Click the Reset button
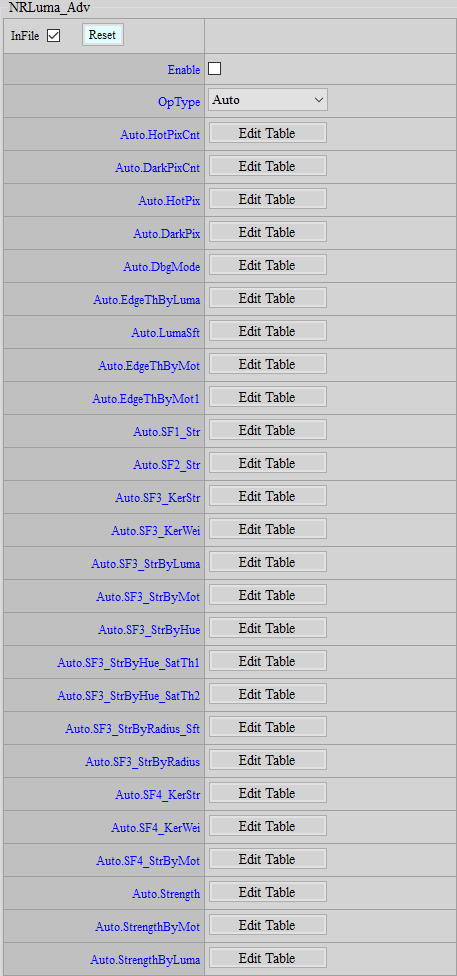Image resolution: width=457 pixels, height=976 pixels. (103, 35)
